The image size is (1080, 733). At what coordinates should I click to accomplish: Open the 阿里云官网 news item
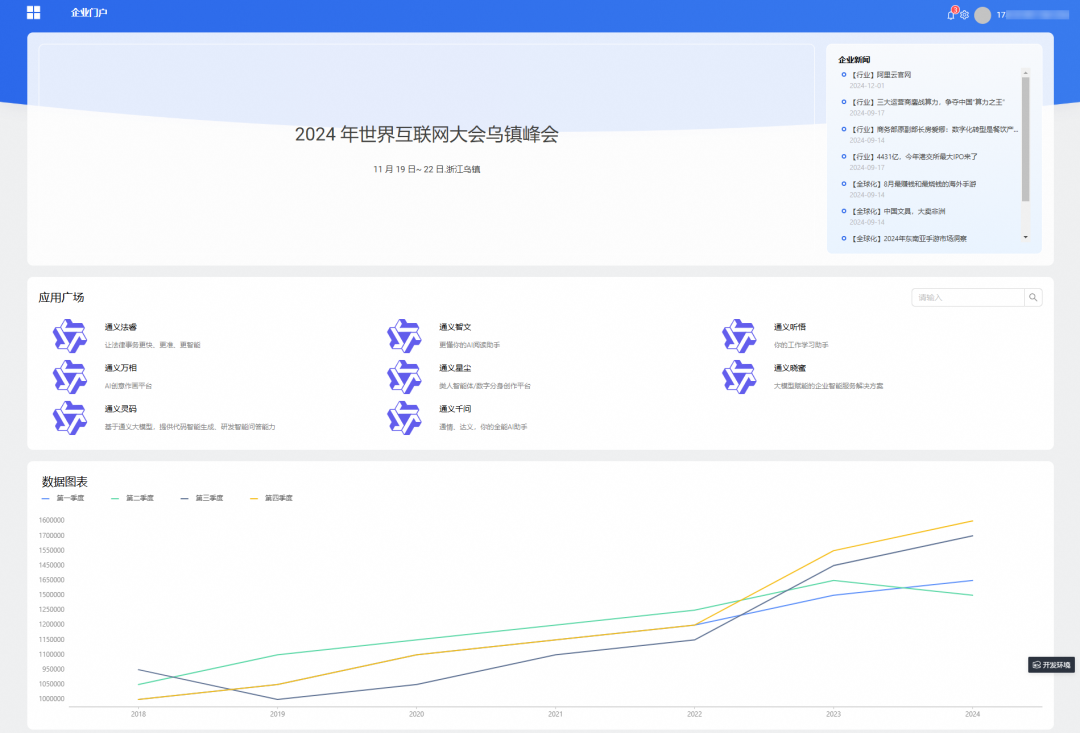pos(881,74)
